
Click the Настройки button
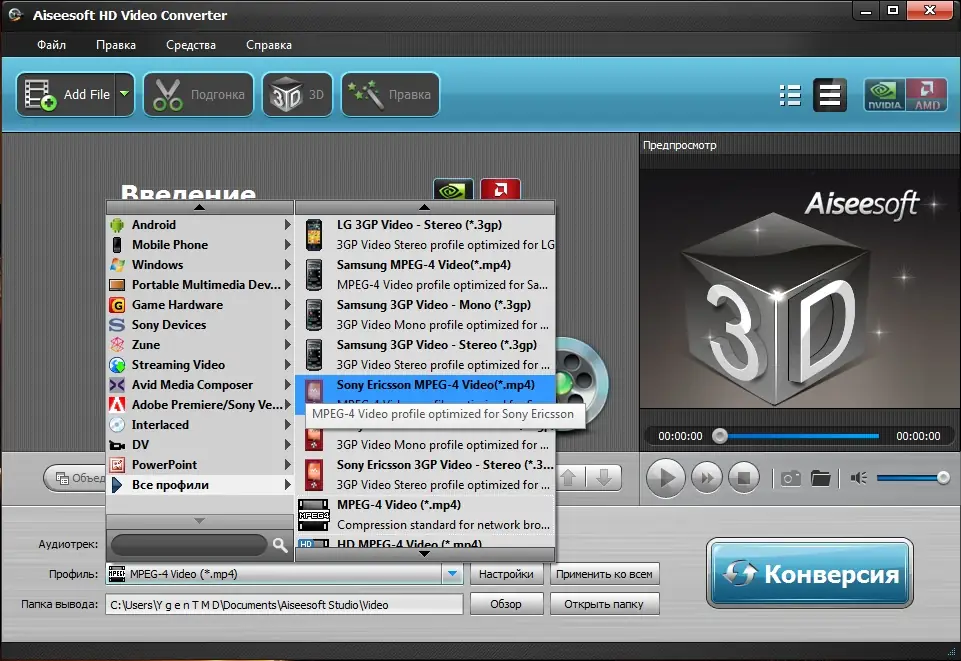(506, 574)
